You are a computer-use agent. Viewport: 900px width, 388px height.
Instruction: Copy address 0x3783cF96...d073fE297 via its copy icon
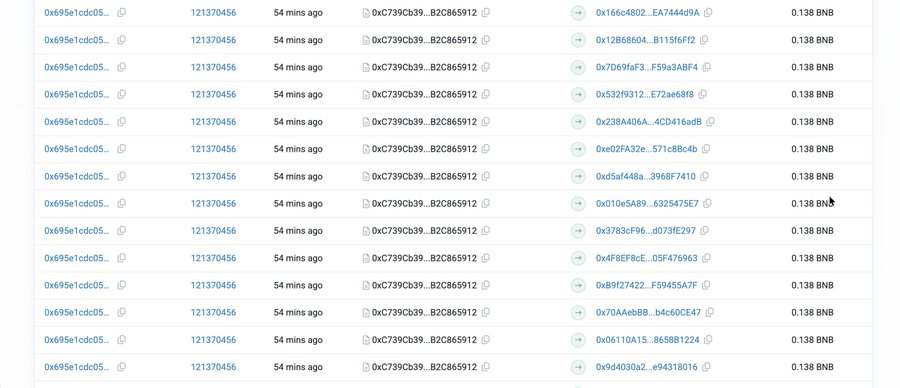click(x=704, y=231)
